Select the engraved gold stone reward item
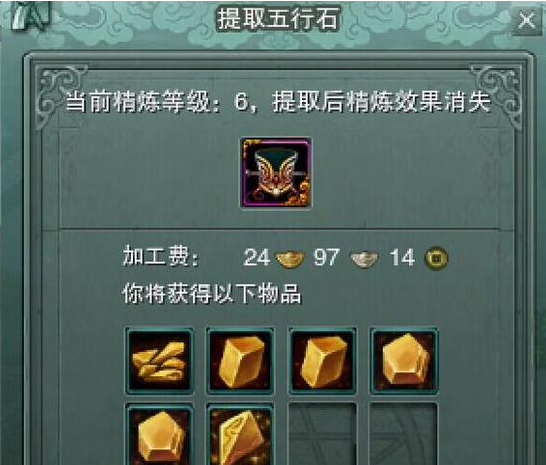Screen dimensions: 546x465 241,434
